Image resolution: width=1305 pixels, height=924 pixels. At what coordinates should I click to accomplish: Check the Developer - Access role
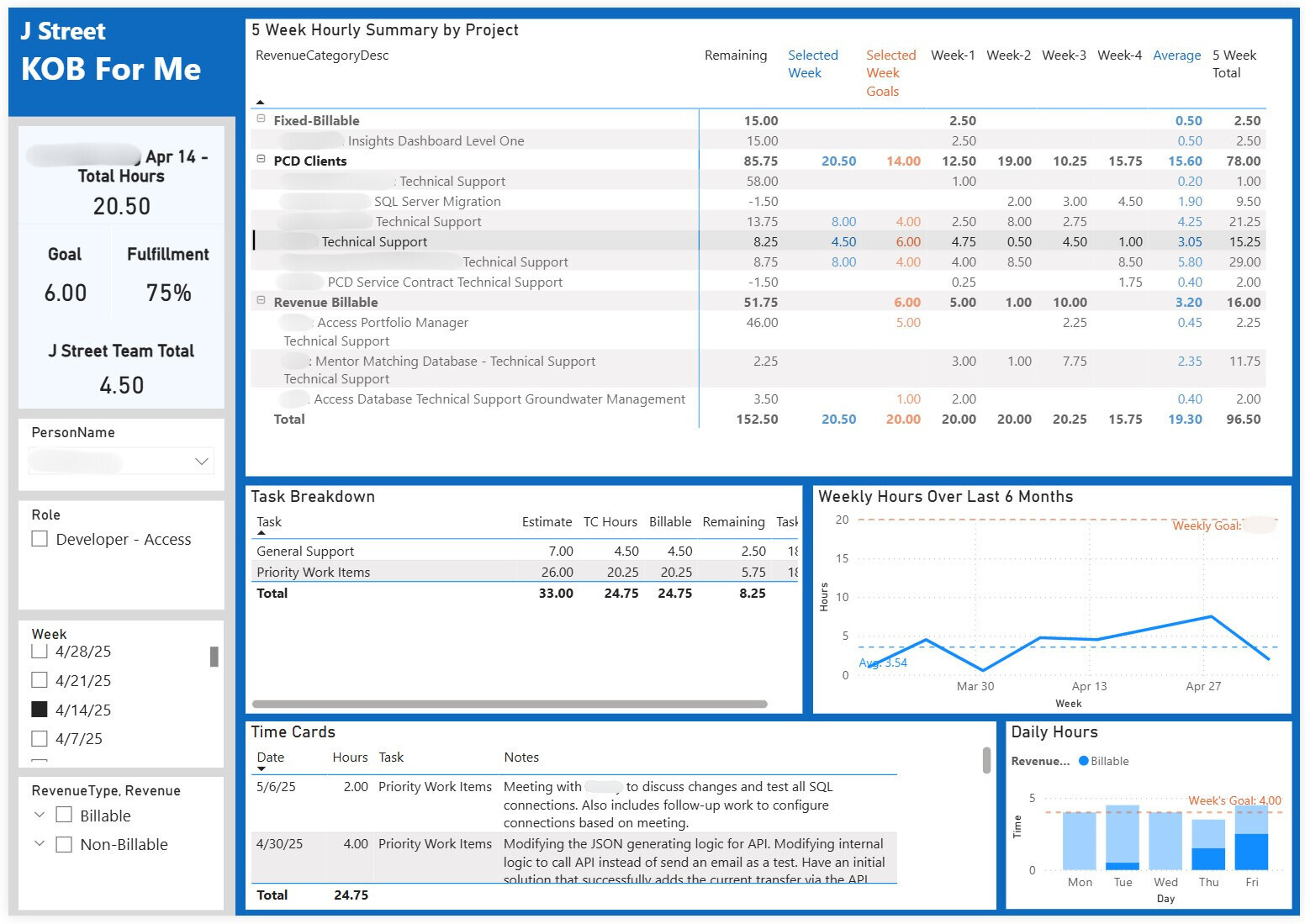tap(40, 539)
